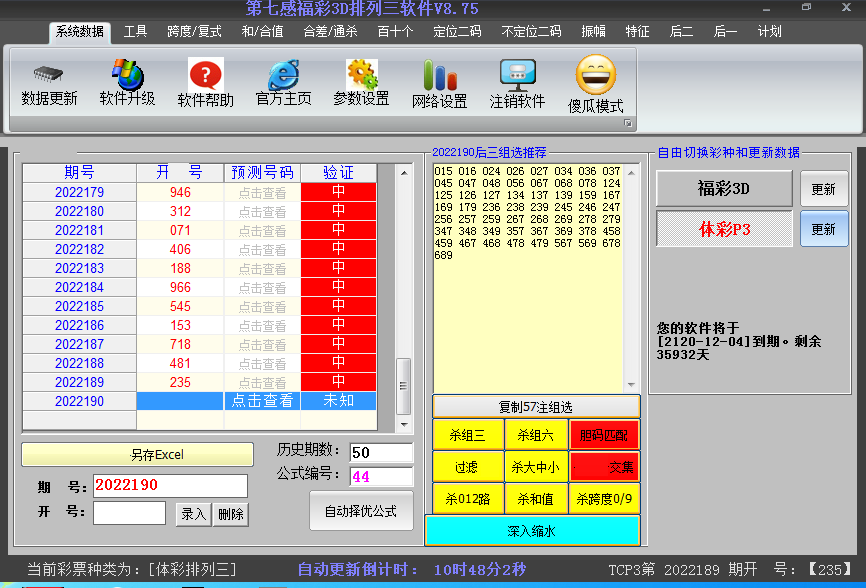
Task: Click the red 交集 button
Action: pyautogui.click(x=604, y=467)
